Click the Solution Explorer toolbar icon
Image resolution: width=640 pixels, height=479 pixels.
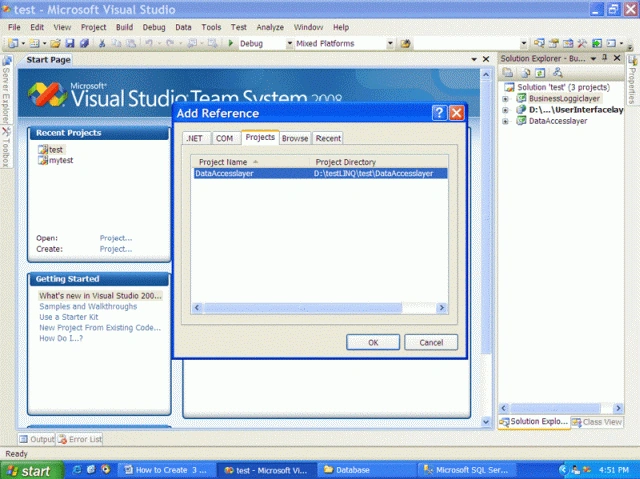click(x=539, y=43)
